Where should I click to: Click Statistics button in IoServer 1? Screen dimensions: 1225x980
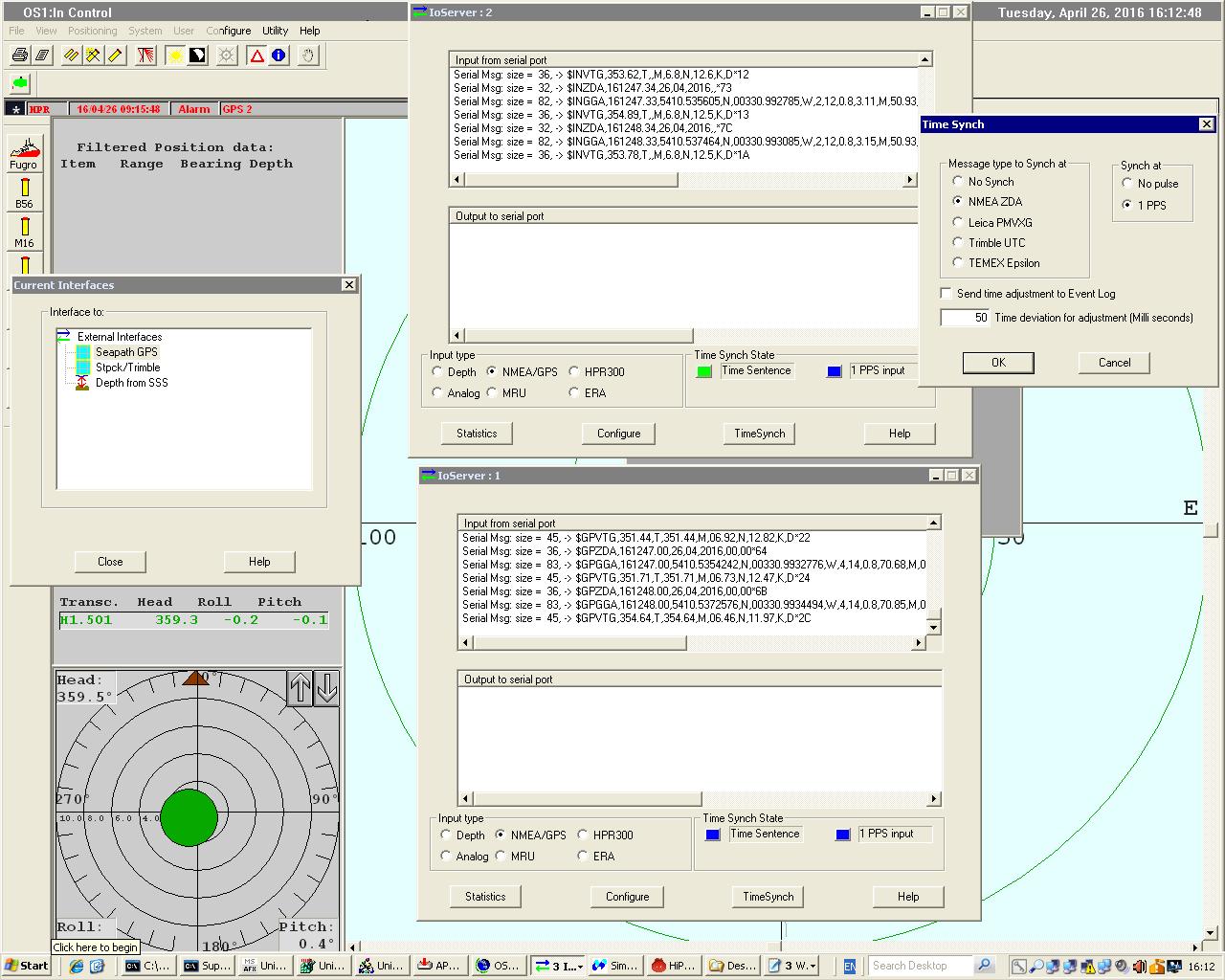[x=485, y=897]
